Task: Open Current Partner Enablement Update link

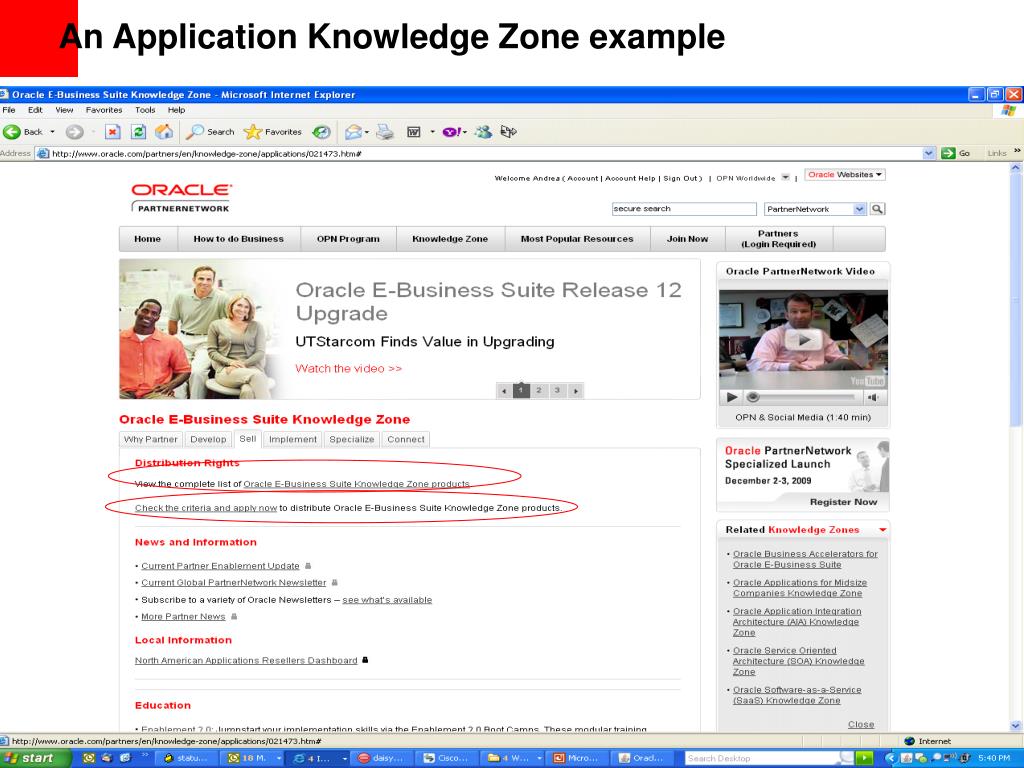Action: tap(220, 566)
